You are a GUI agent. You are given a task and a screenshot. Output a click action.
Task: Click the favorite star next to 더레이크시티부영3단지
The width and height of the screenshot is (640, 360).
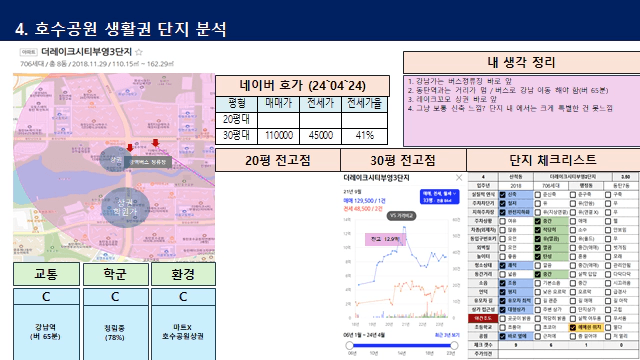[139, 52]
